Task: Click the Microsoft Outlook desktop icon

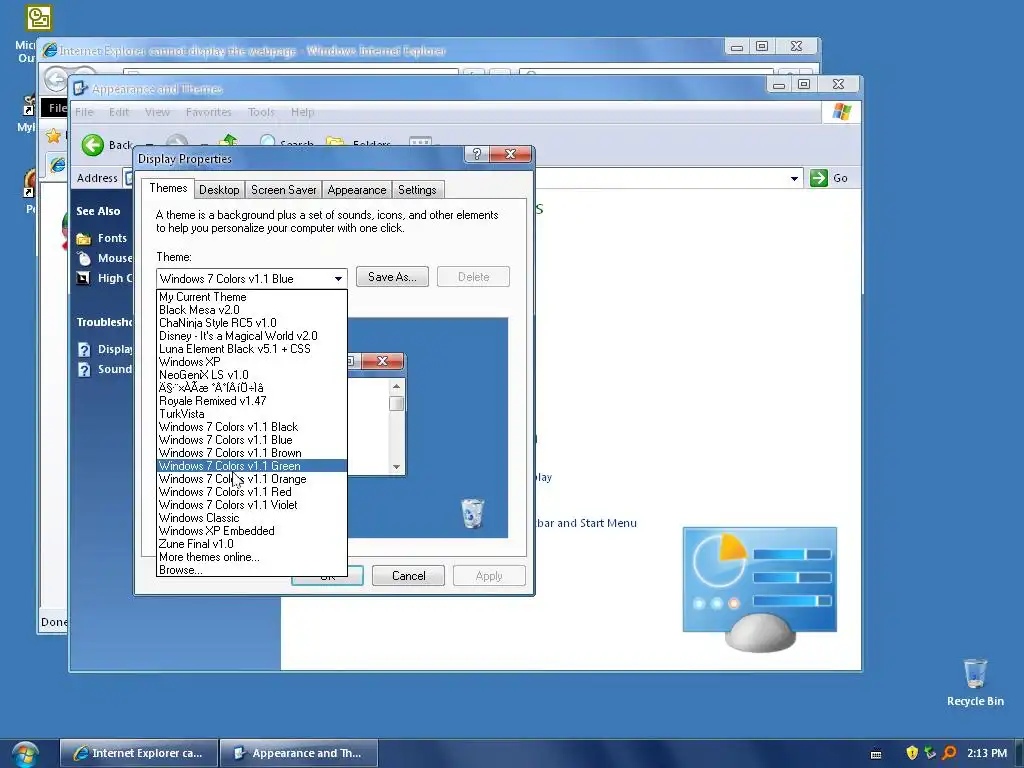Action: click(38, 18)
